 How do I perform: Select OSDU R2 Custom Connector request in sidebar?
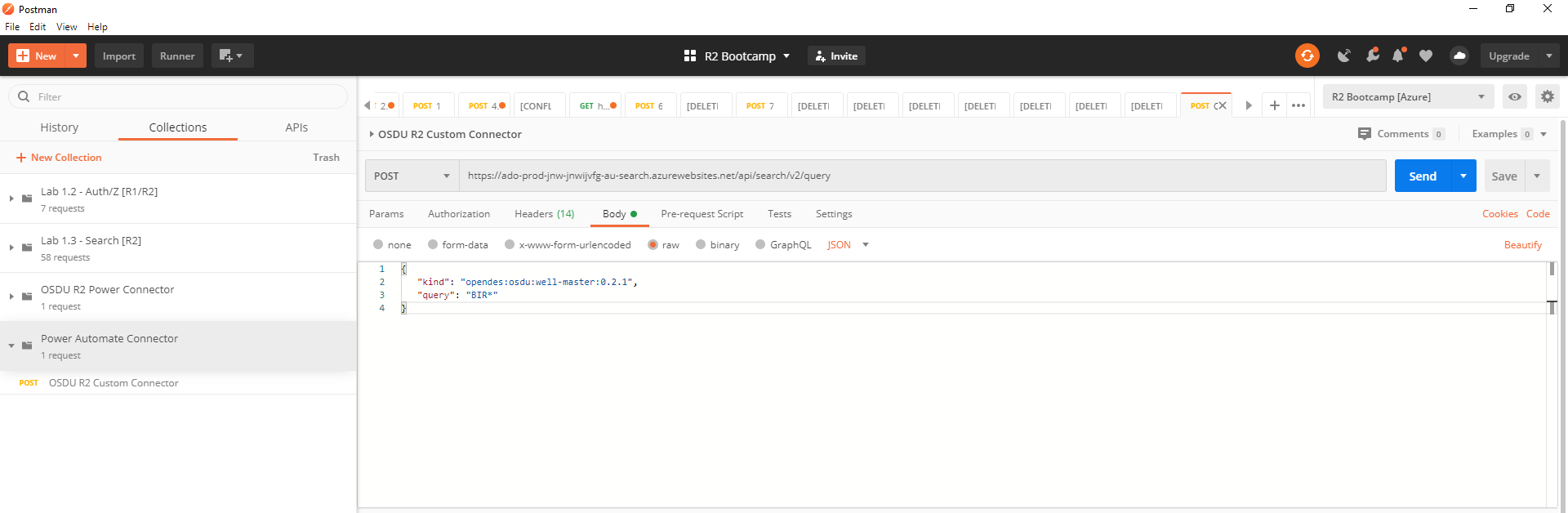point(178,383)
